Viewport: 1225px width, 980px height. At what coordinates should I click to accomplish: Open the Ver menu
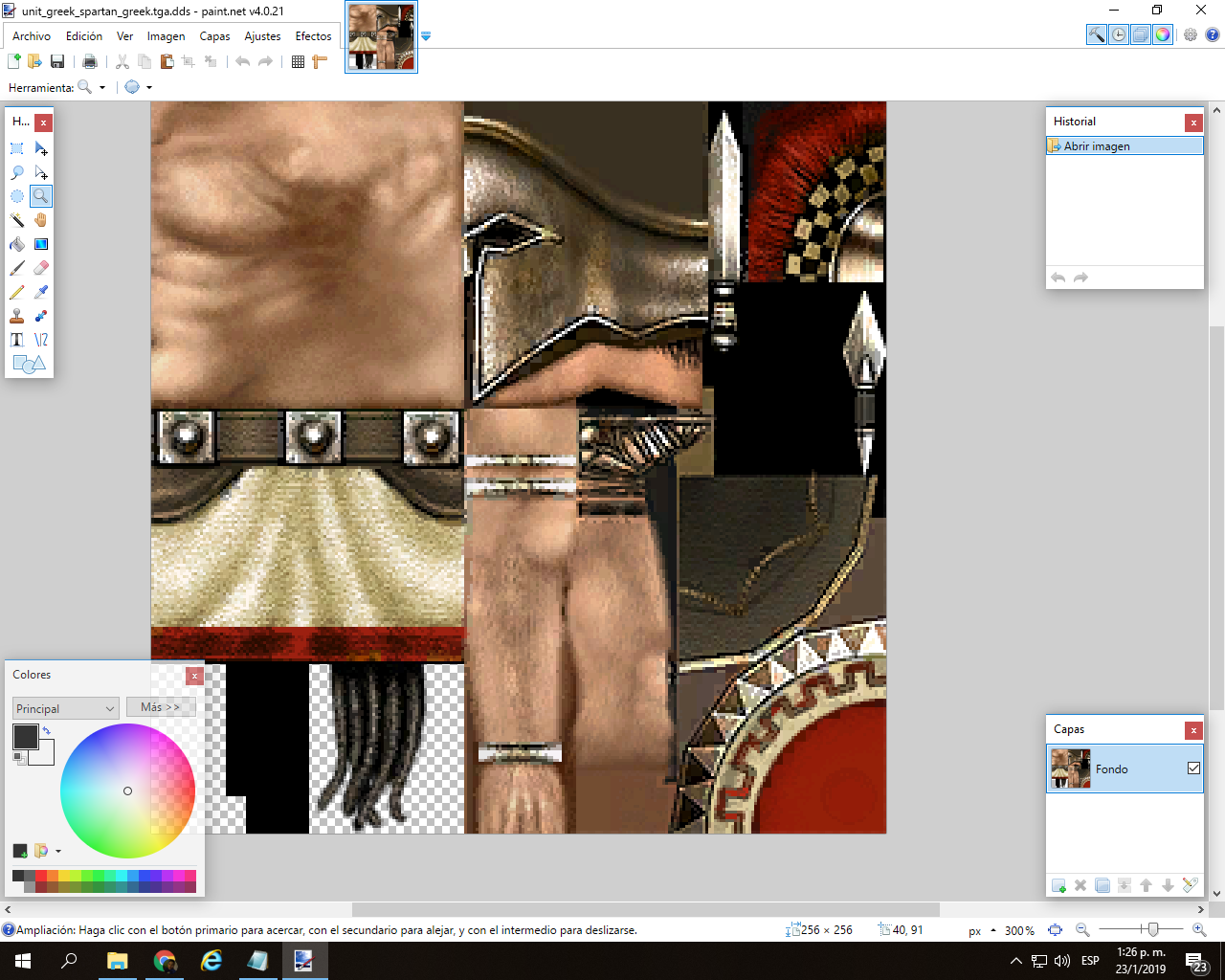tap(124, 36)
